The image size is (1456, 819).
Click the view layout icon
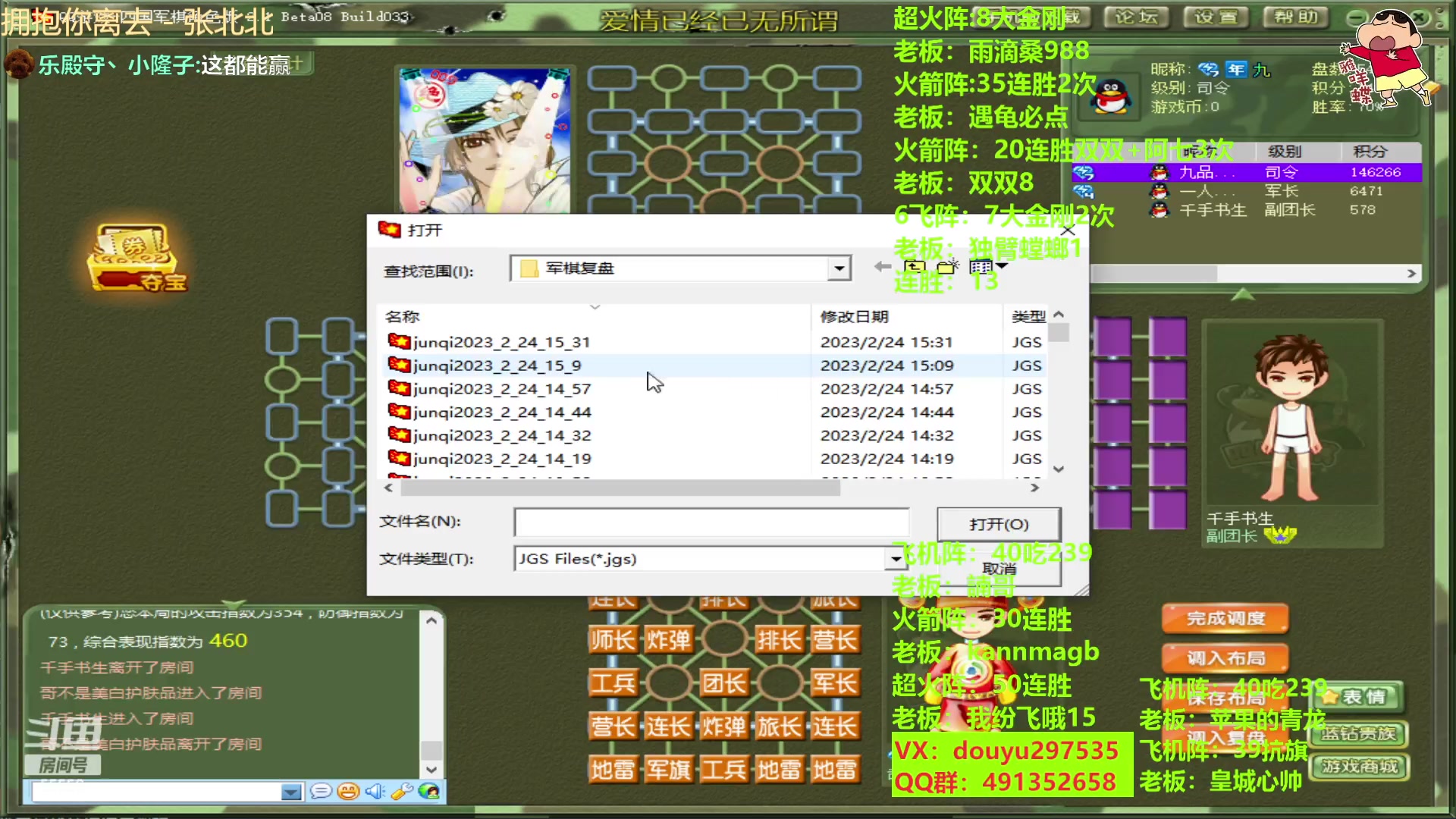pyautogui.click(x=981, y=267)
